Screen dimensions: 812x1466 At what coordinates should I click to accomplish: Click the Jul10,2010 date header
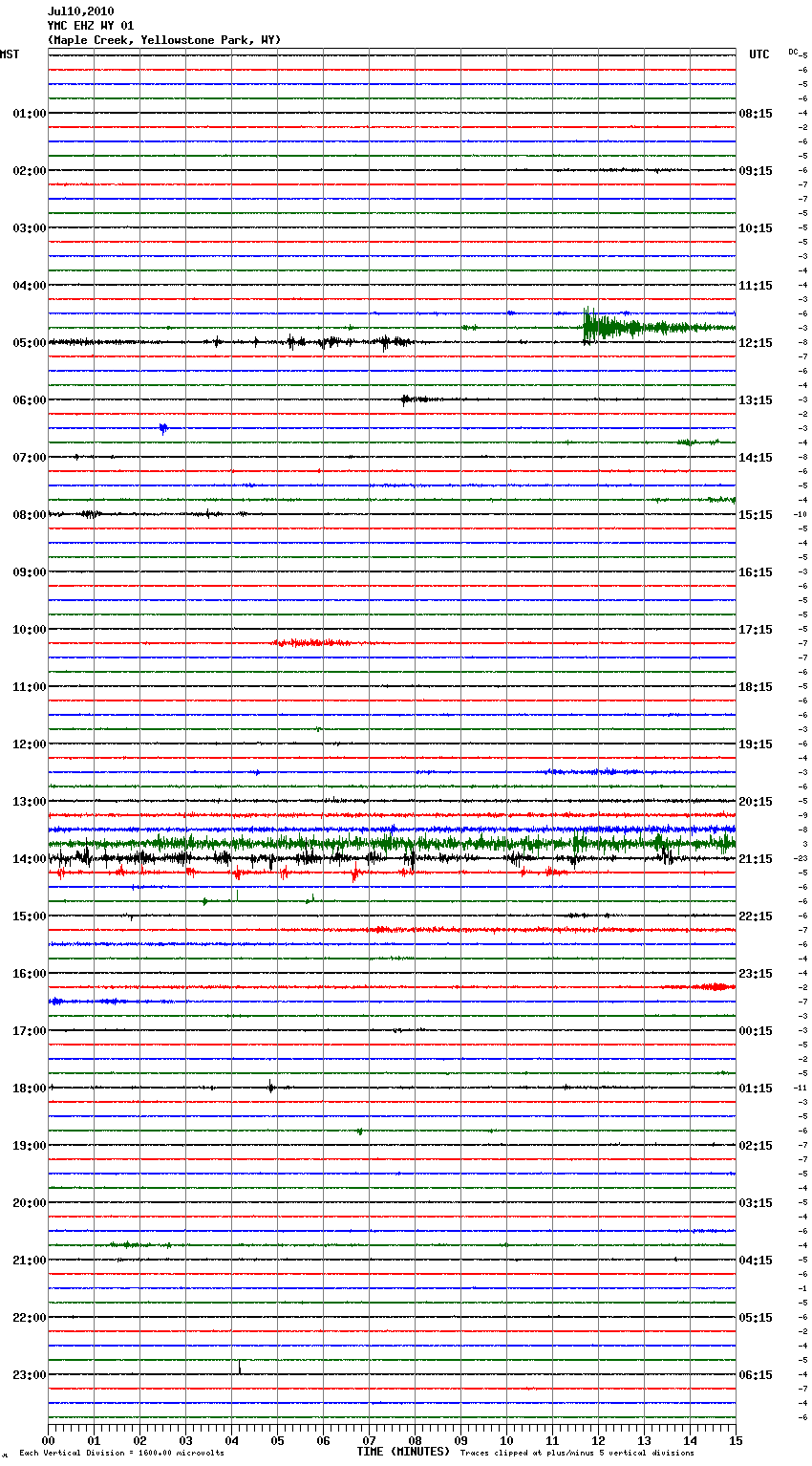point(80,11)
